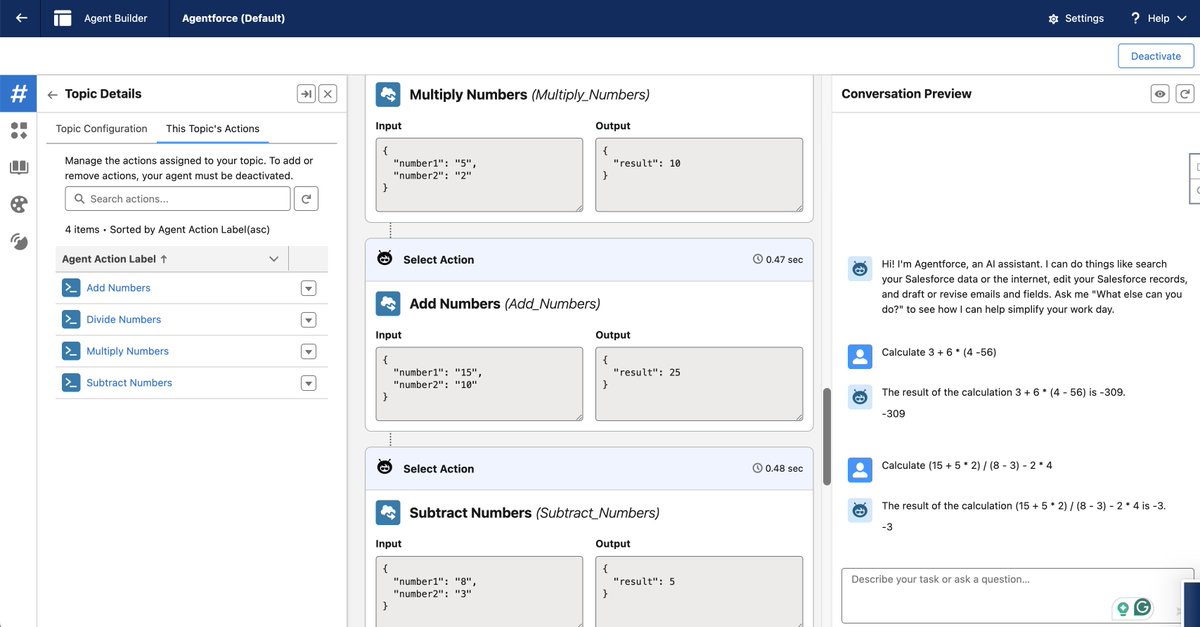
Task: Click the green suggestion bulb icon in message box
Action: click(x=1123, y=608)
